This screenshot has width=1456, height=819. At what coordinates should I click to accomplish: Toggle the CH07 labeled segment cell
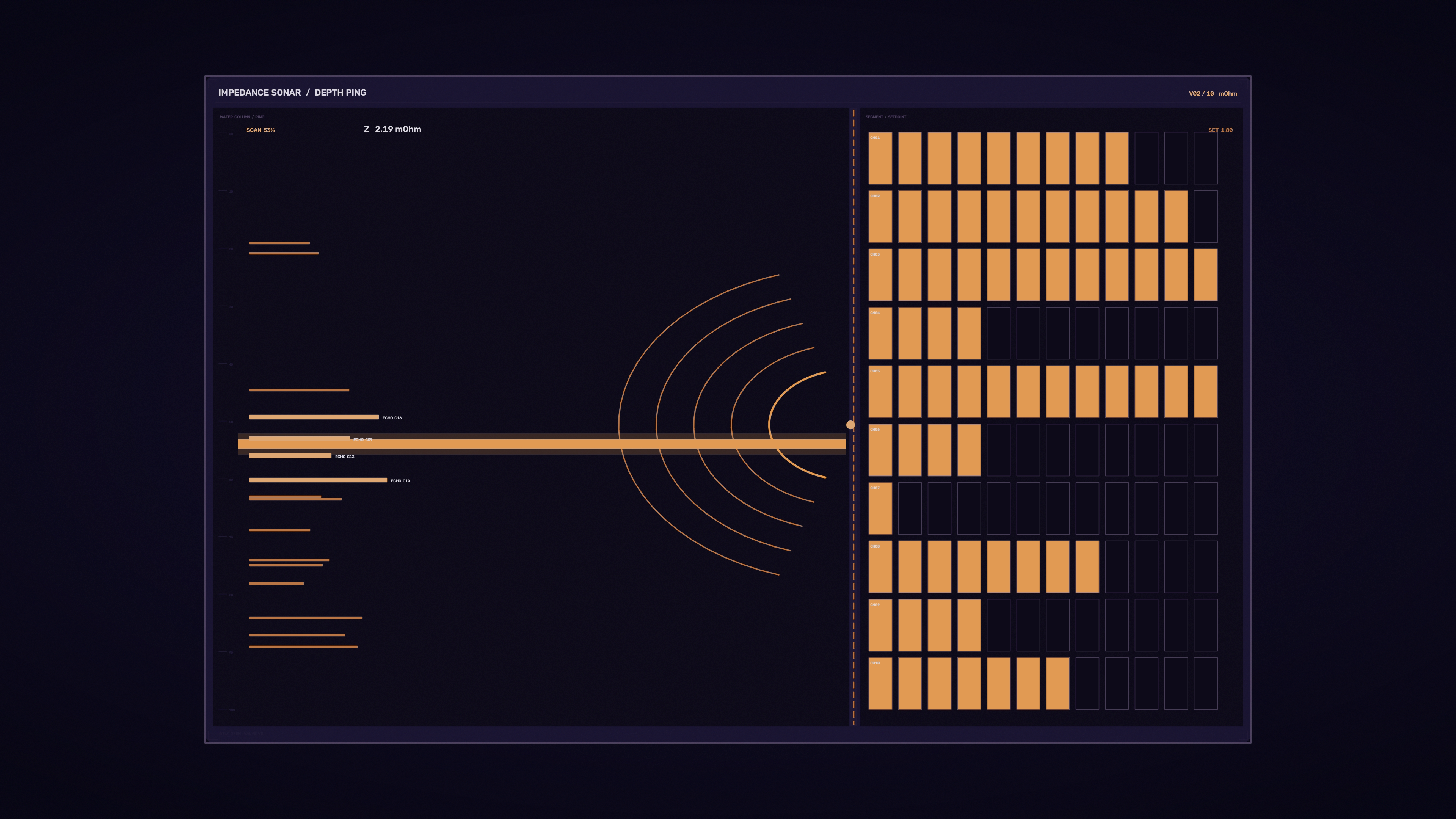click(880, 508)
